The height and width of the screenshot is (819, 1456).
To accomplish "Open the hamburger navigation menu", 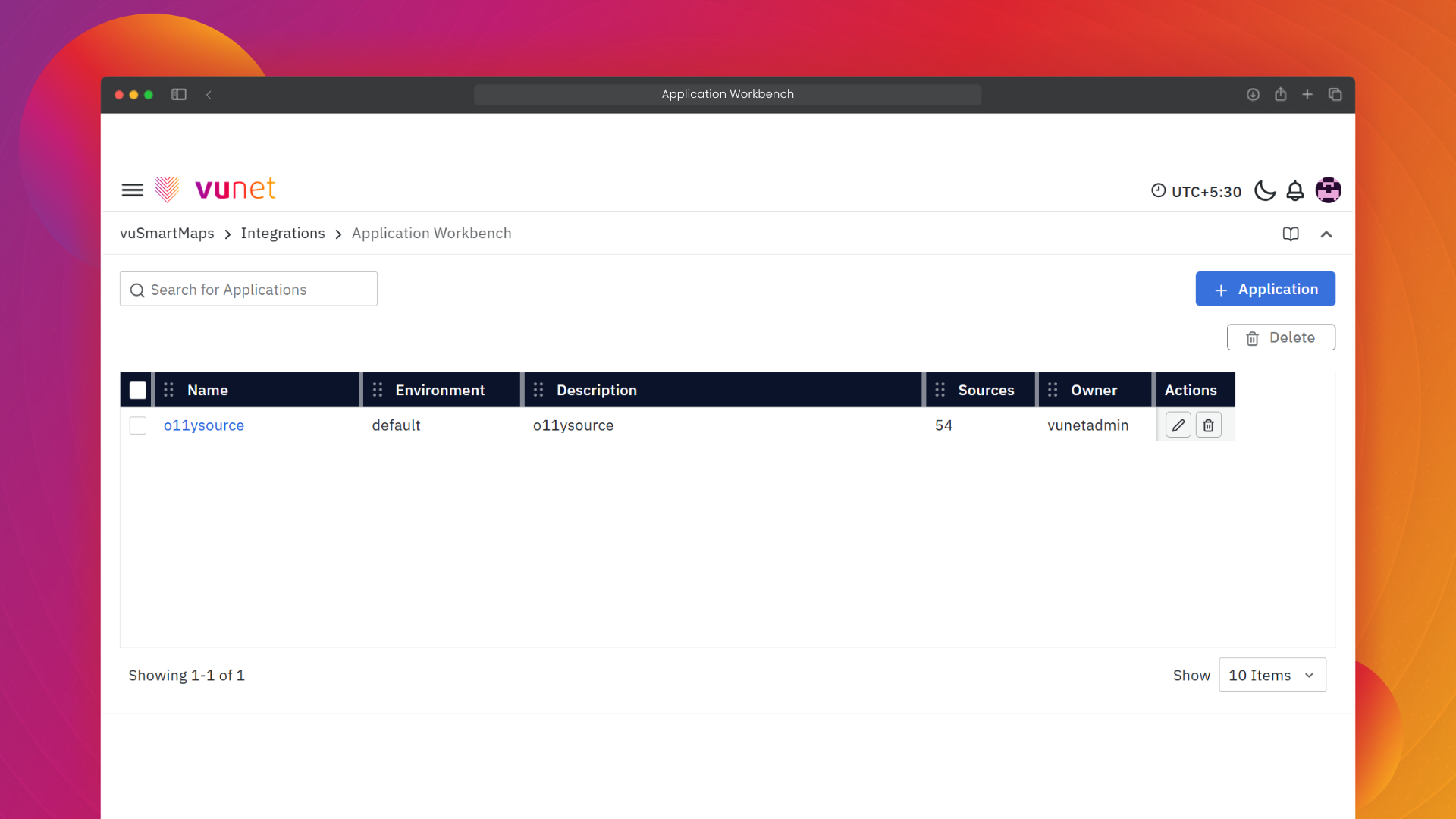I will pos(132,190).
